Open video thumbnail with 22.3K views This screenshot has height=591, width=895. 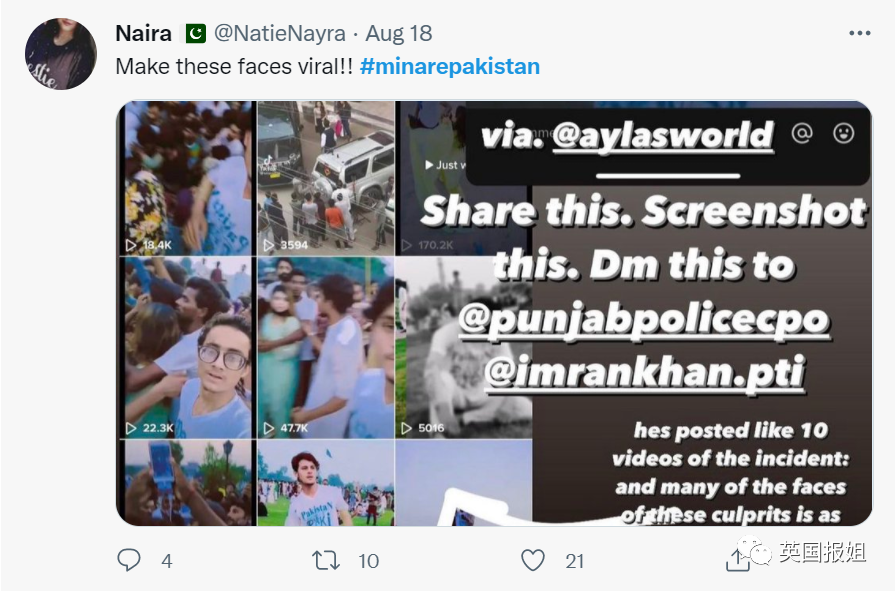coord(186,348)
